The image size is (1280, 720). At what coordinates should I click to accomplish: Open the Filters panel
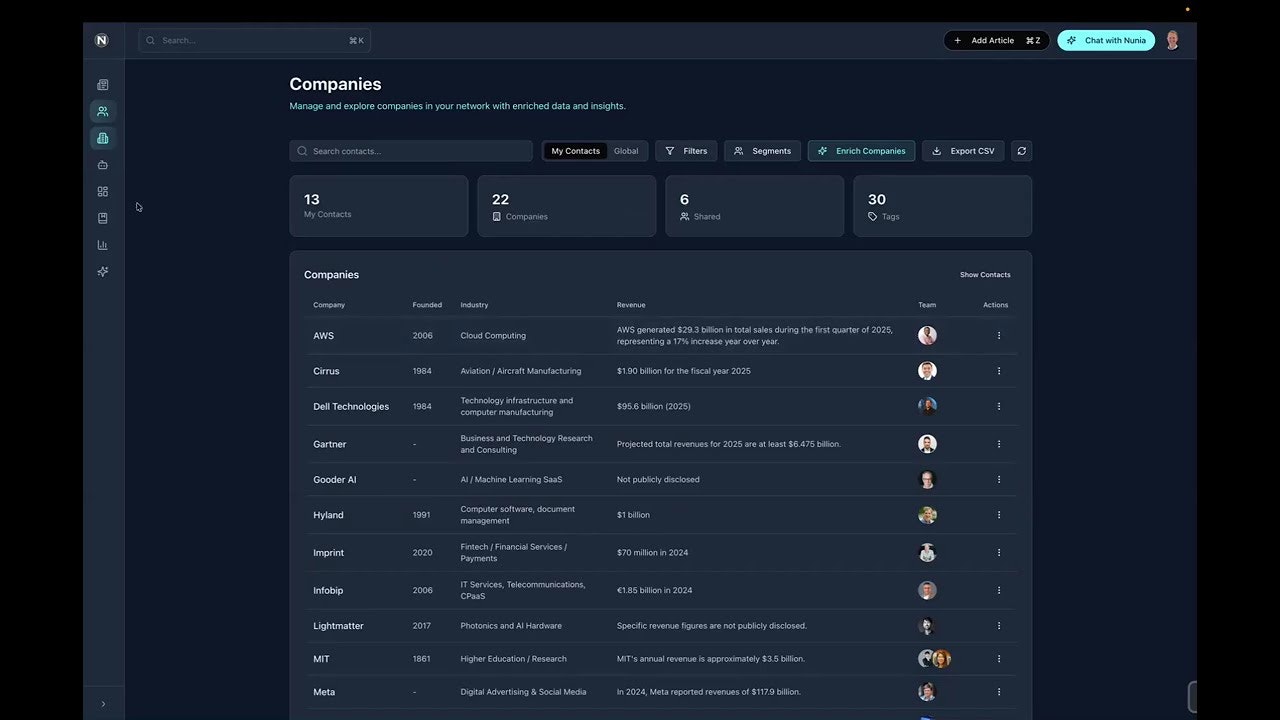tap(686, 150)
